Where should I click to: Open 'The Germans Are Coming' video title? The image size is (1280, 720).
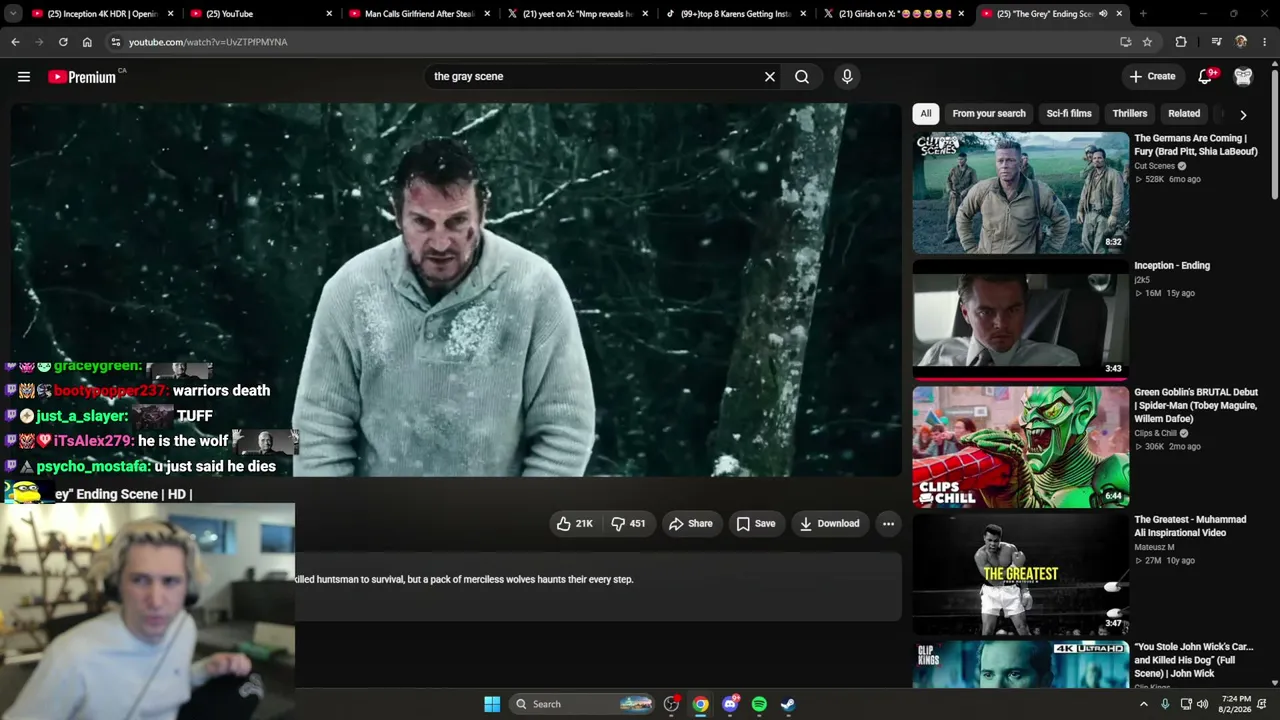pos(1196,145)
